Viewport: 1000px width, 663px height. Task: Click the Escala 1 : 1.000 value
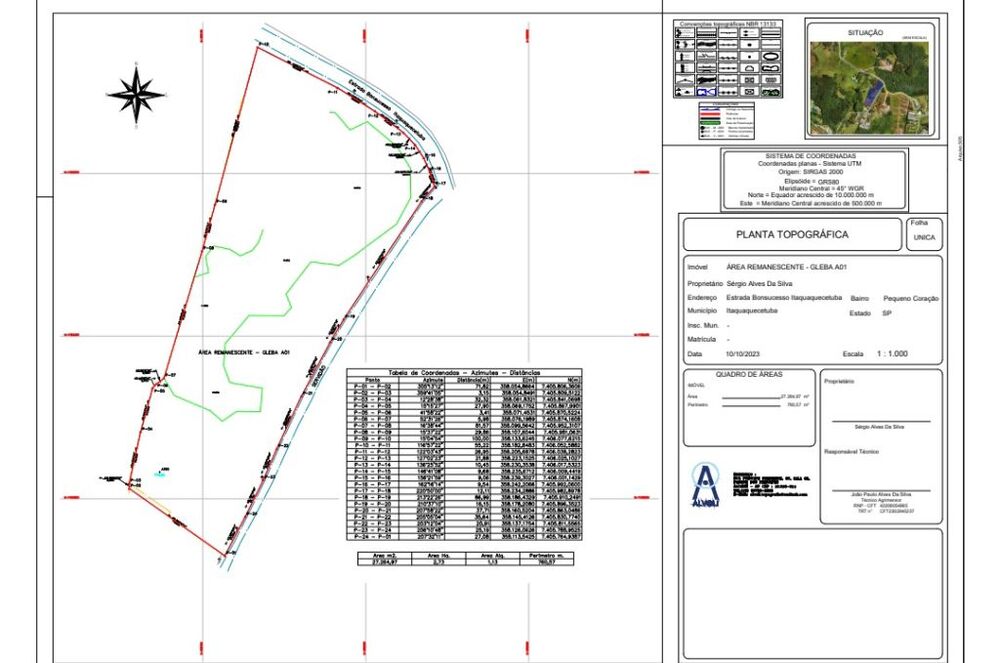click(x=892, y=354)
